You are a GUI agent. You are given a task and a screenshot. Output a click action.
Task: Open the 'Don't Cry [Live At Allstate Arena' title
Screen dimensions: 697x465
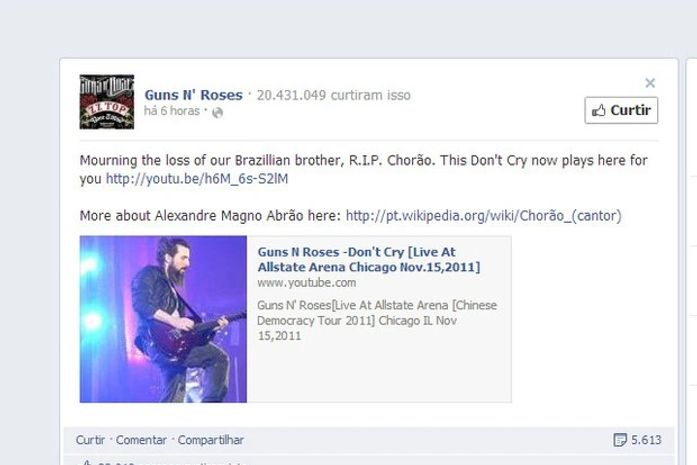(x=369, y=259)
